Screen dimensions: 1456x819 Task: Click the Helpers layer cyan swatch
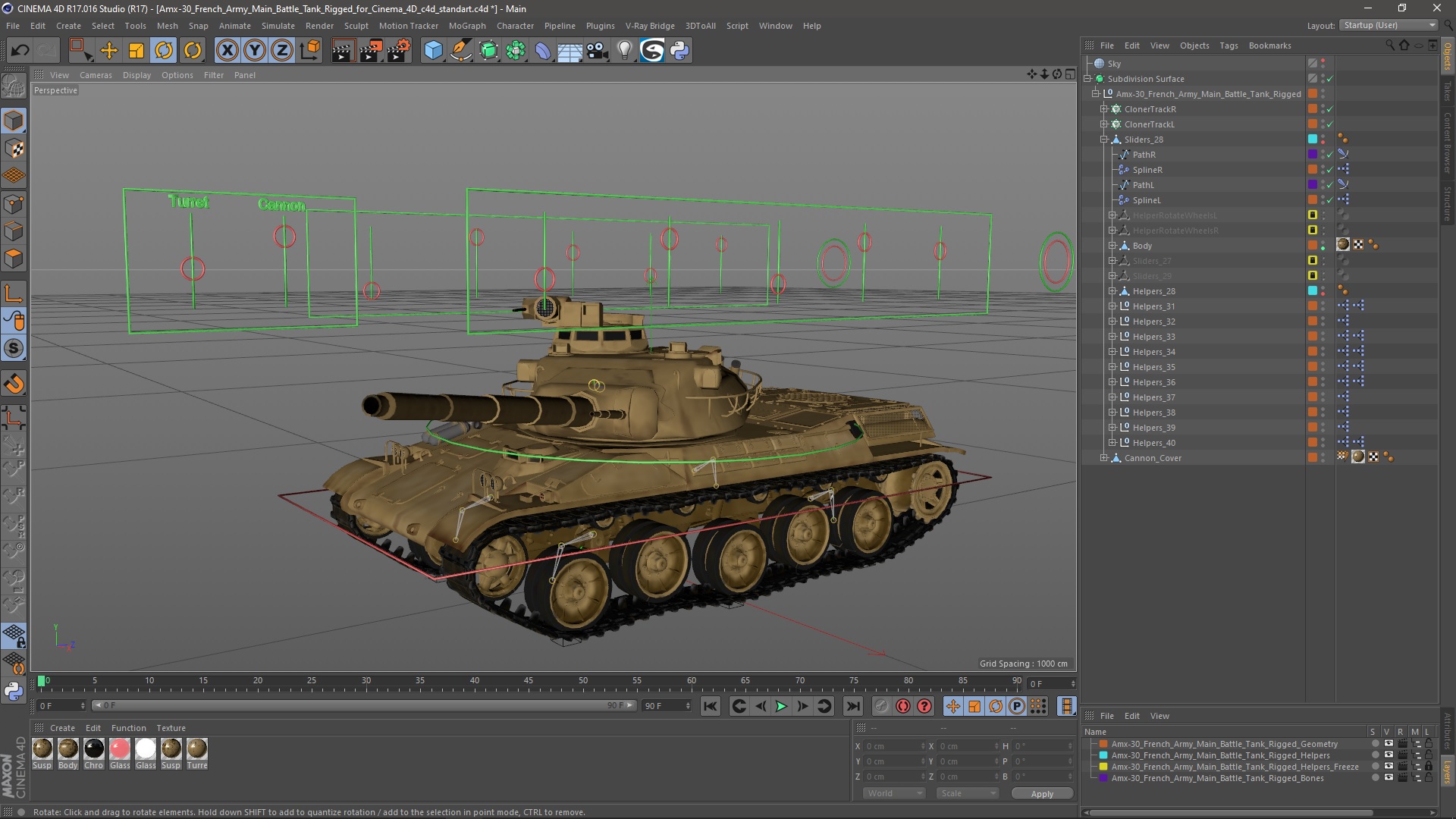click(1104, 755)
